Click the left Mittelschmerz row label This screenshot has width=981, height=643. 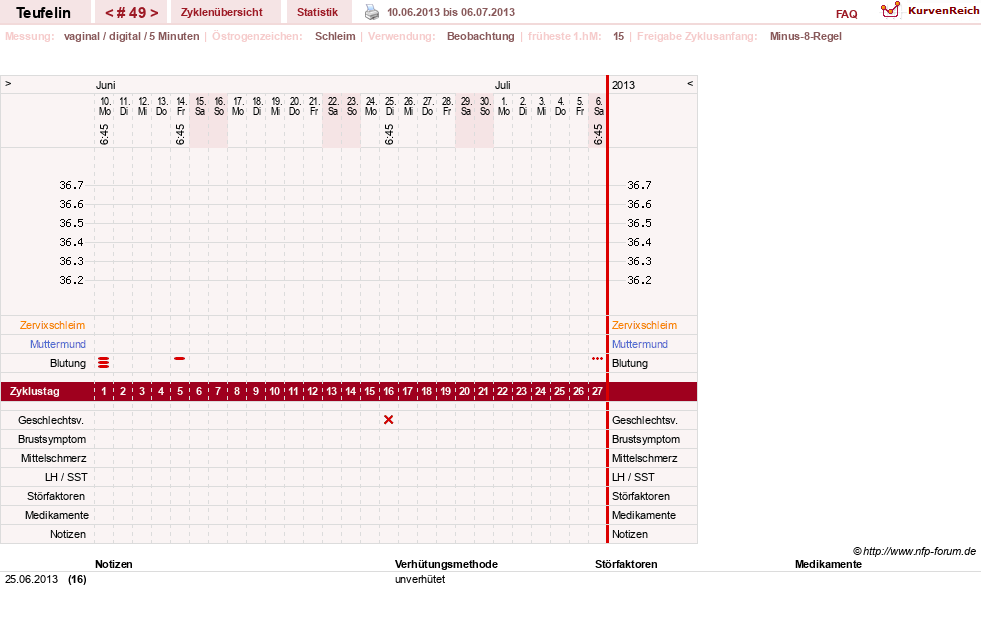click(x=53, y=458)
